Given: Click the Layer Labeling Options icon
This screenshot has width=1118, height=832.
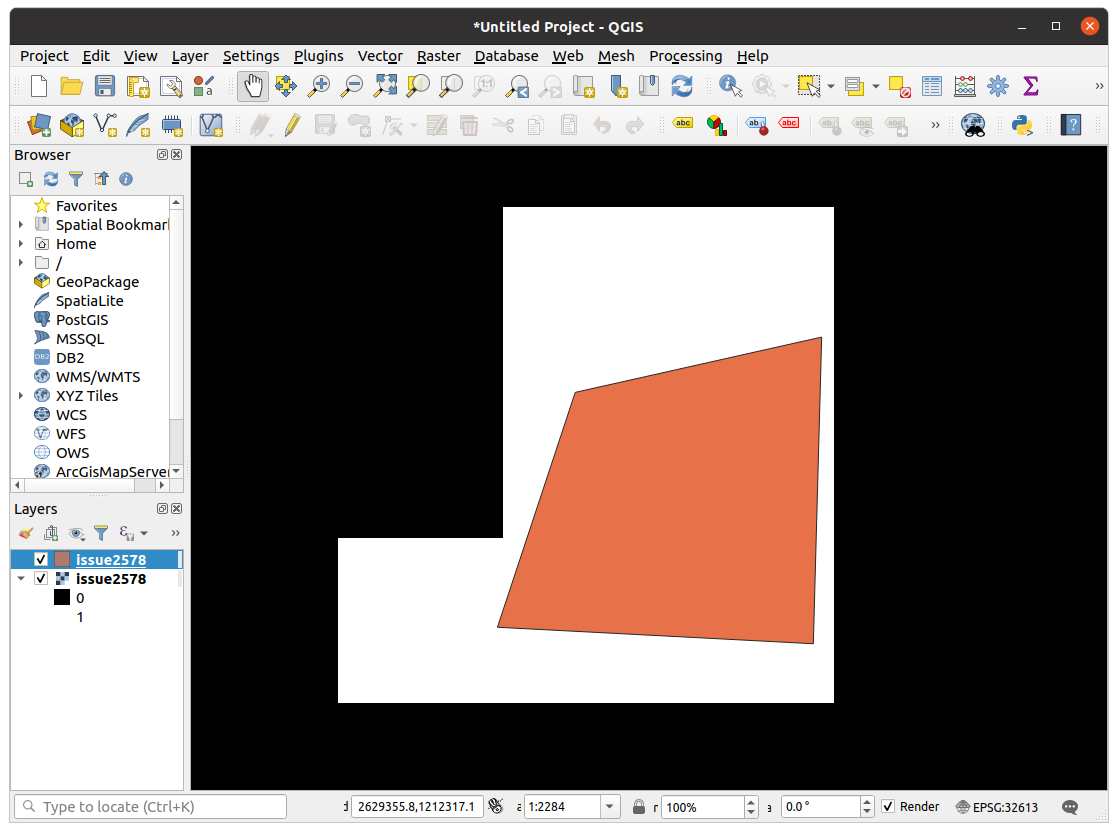Looking at the screenshot, I should pos(684,125).
